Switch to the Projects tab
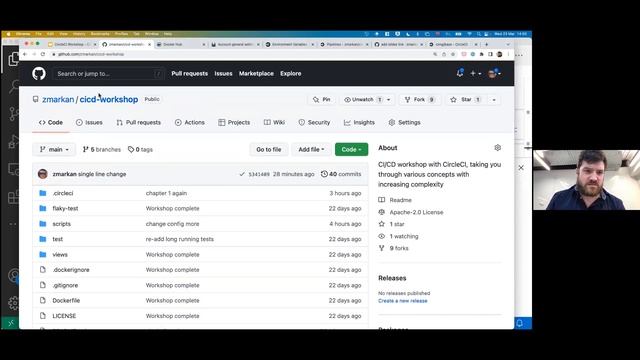 [234, 122]
